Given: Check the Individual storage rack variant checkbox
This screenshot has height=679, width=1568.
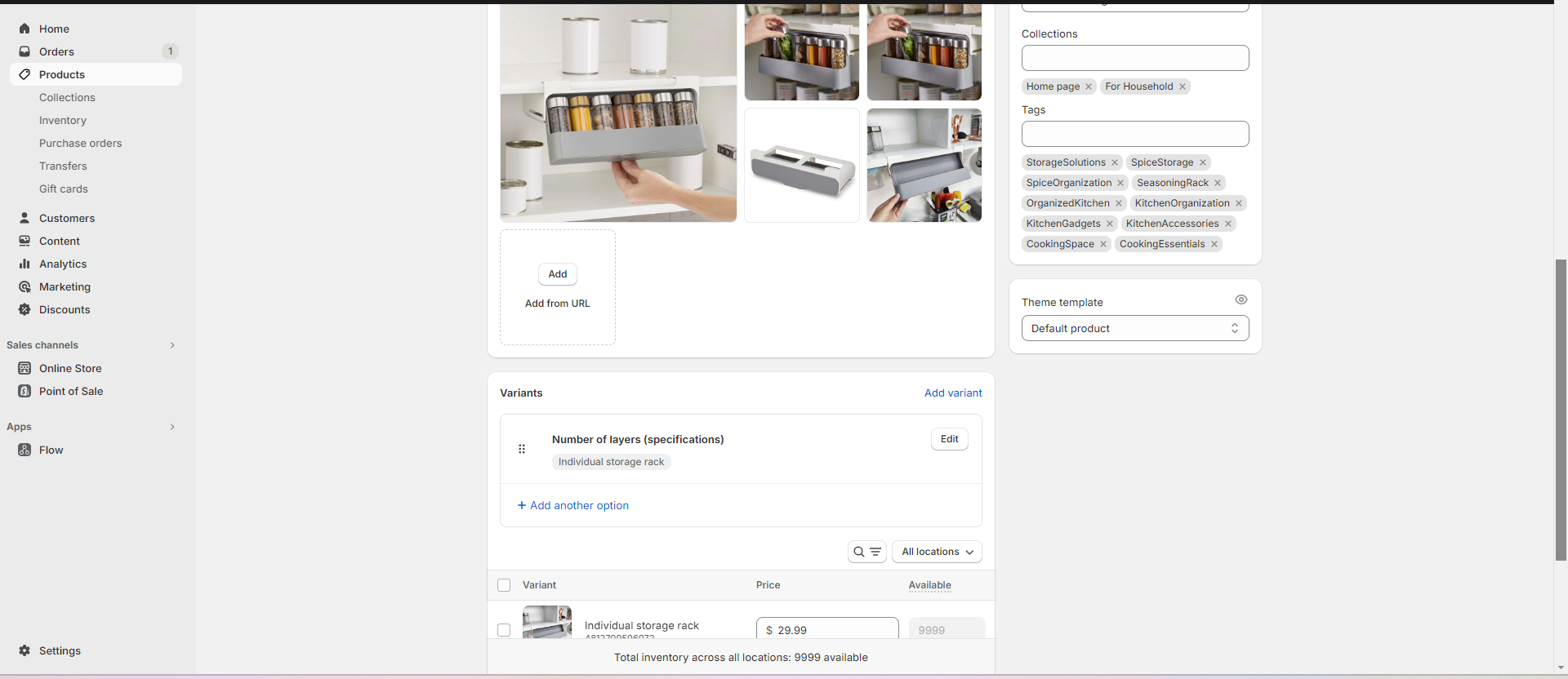Looking at the screenshot, I should point(504,630).
